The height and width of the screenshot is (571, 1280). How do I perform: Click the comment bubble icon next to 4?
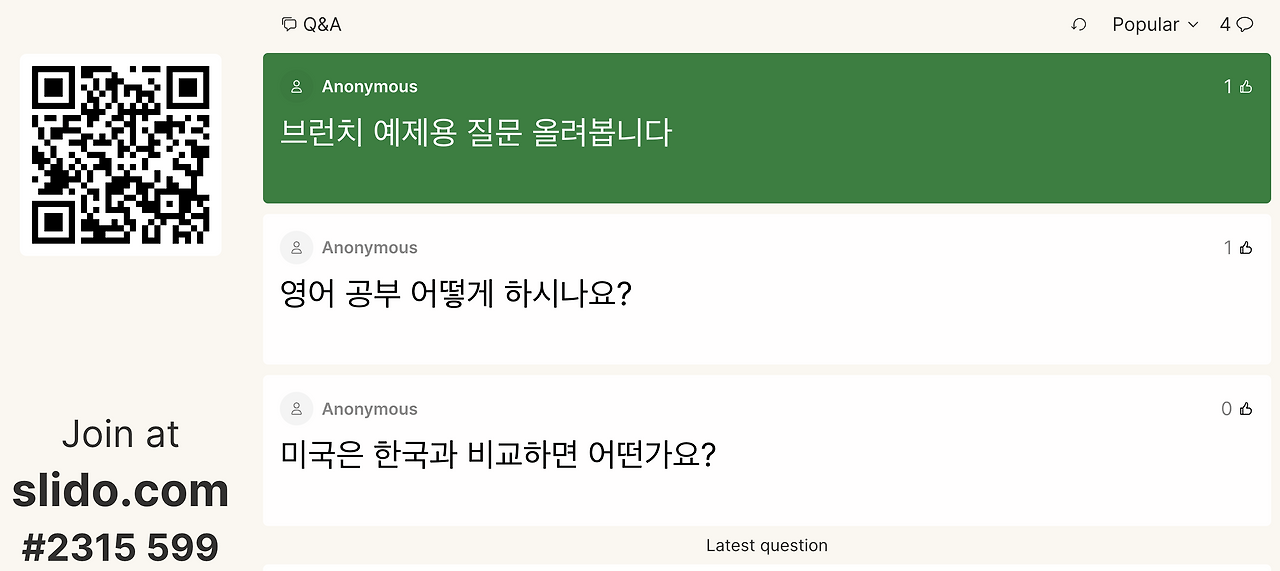coord(1245,24)
